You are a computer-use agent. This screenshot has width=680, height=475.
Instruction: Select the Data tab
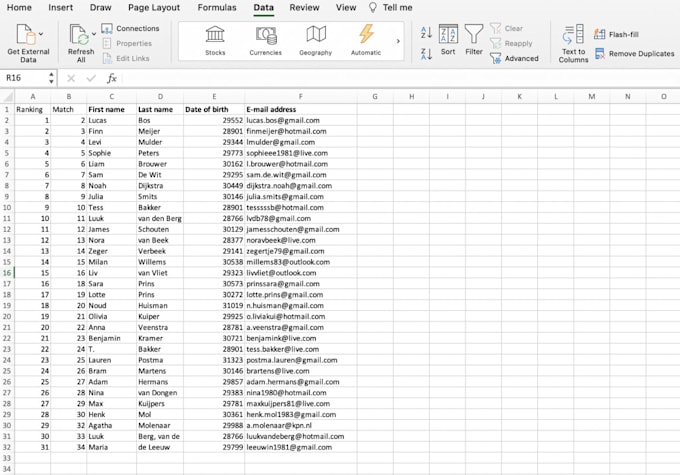point(264,7)
